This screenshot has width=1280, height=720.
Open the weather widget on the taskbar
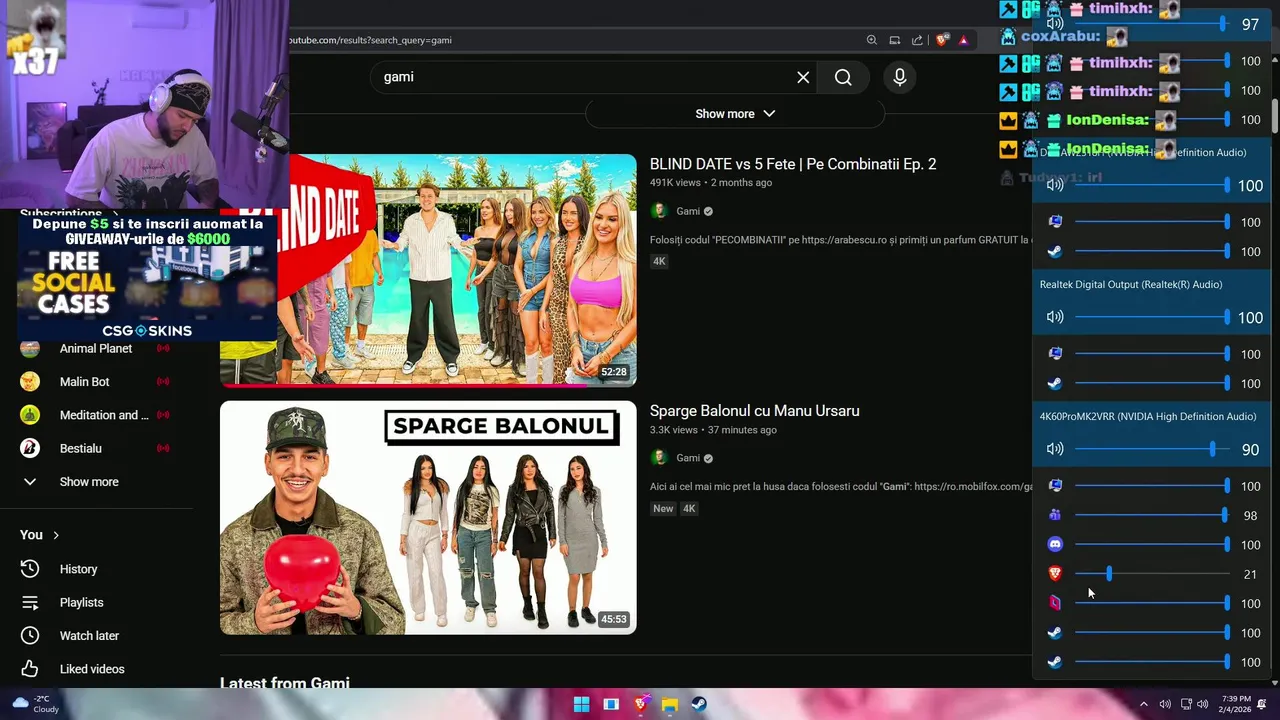(x=33, y=704)
